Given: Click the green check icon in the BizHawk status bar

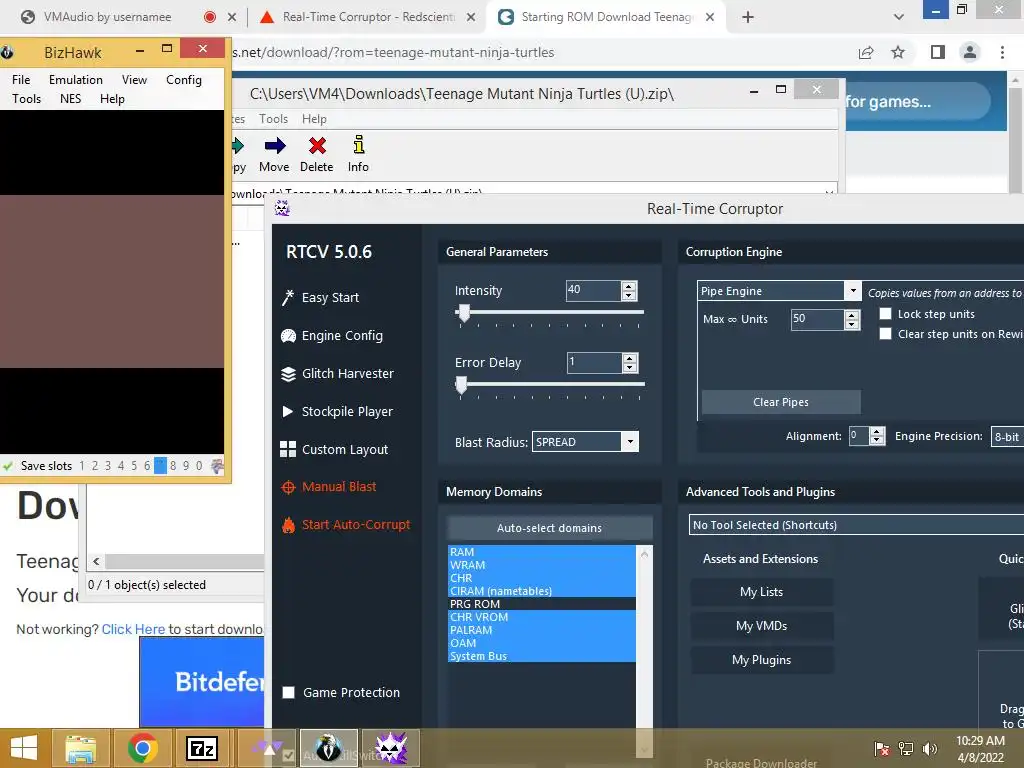Looking at the screenshot, I should [8, 466].
